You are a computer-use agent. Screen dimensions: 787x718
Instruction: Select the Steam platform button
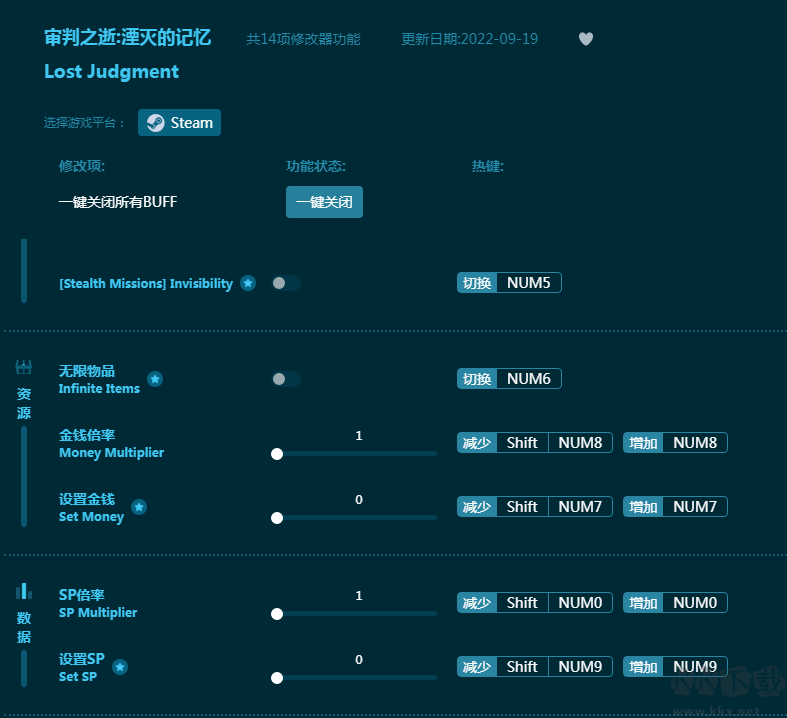(x=179, y=122)
